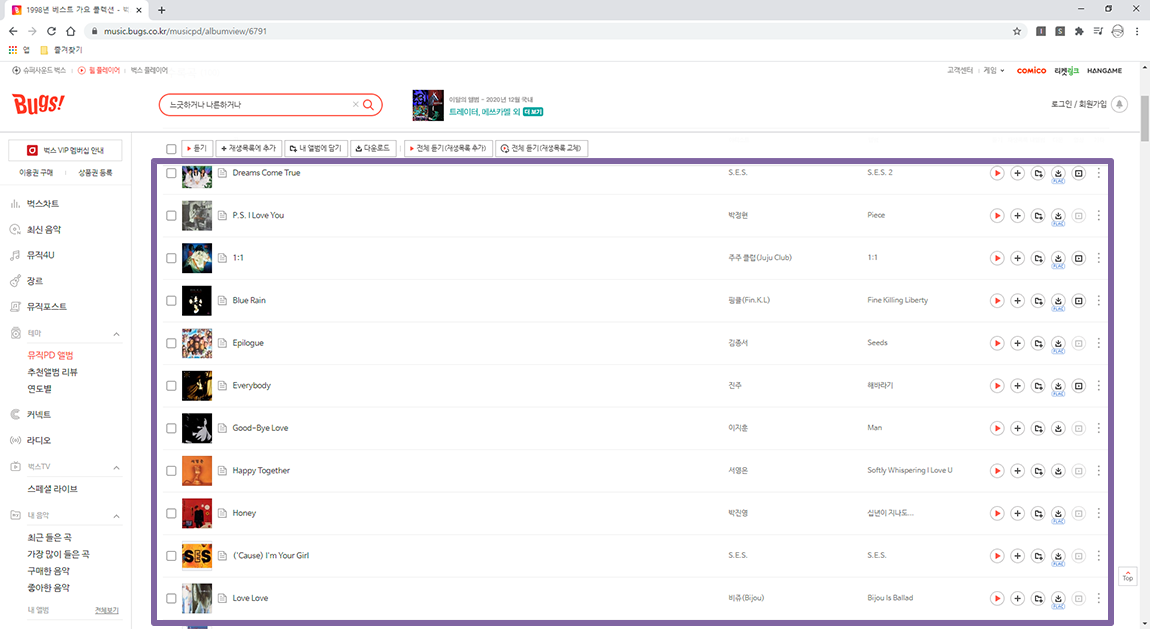The image size is (1150, 629).
Task: Play the song Love Love
Action: point(997,598)
